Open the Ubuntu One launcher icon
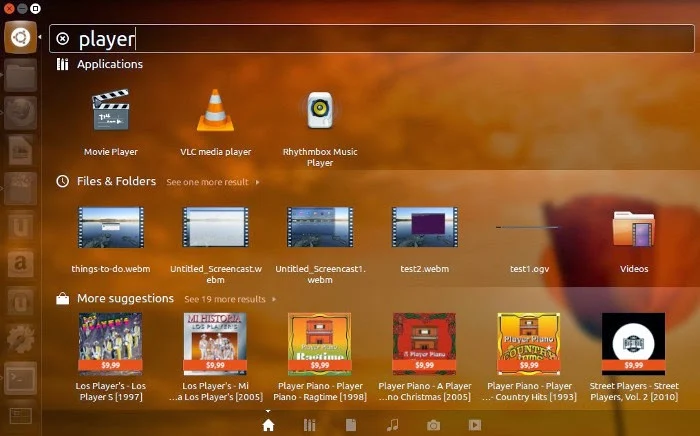The width and height of the screenshot is (700, 436). point(21,301)
